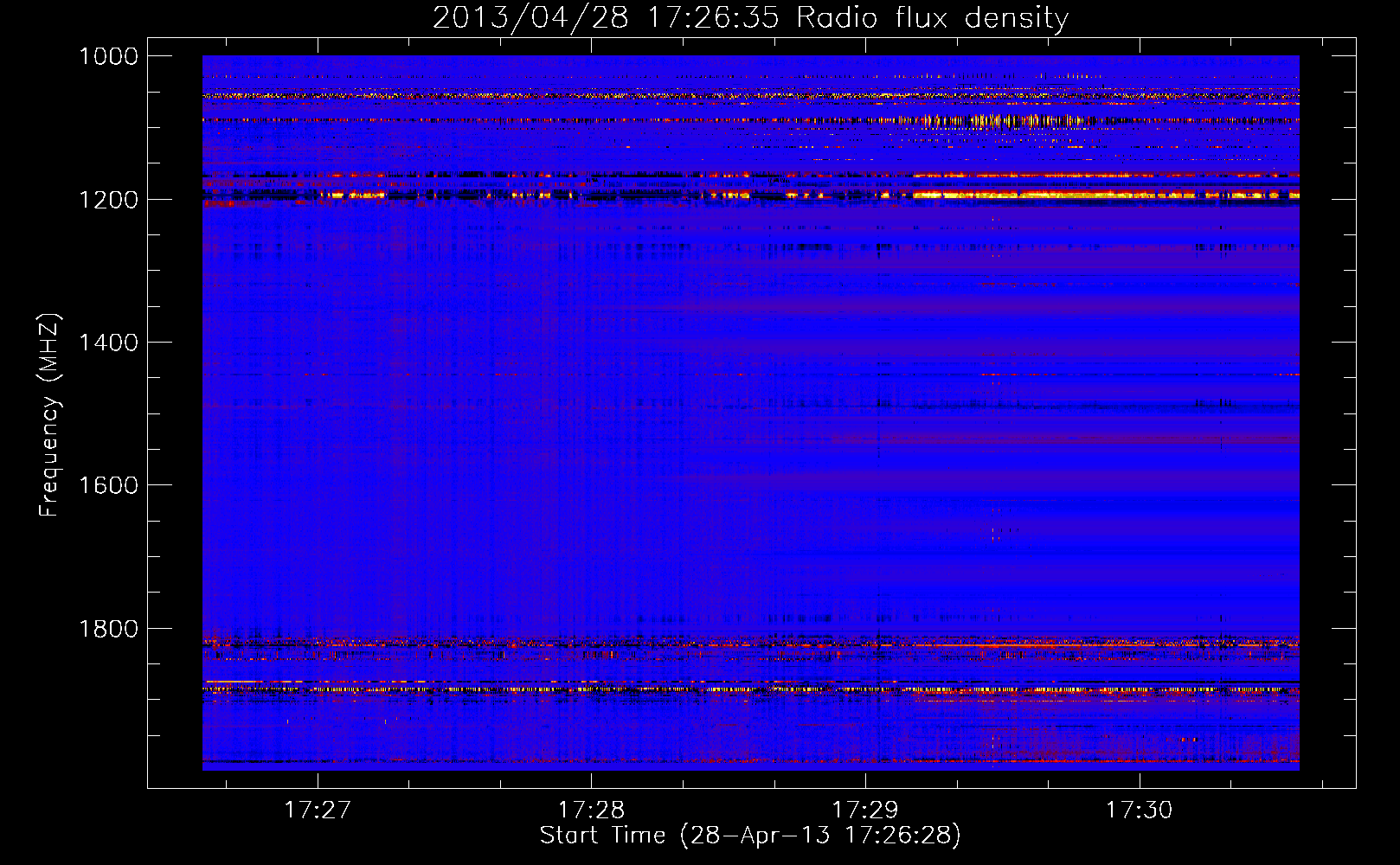Click the 1400 frequency tick label
Image resolution: width=1400 pixels, height=865 pixels.
point(109,343)
